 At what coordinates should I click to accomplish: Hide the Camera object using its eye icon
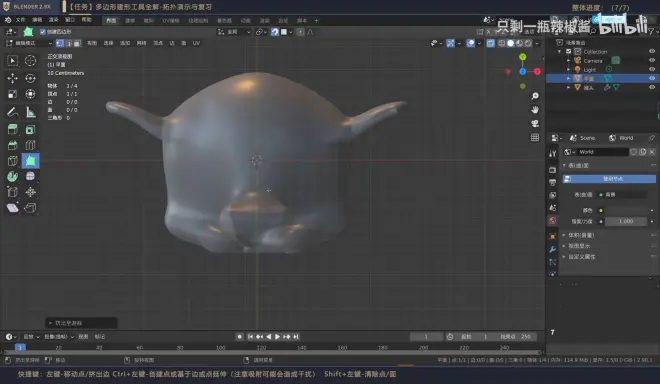652,61
